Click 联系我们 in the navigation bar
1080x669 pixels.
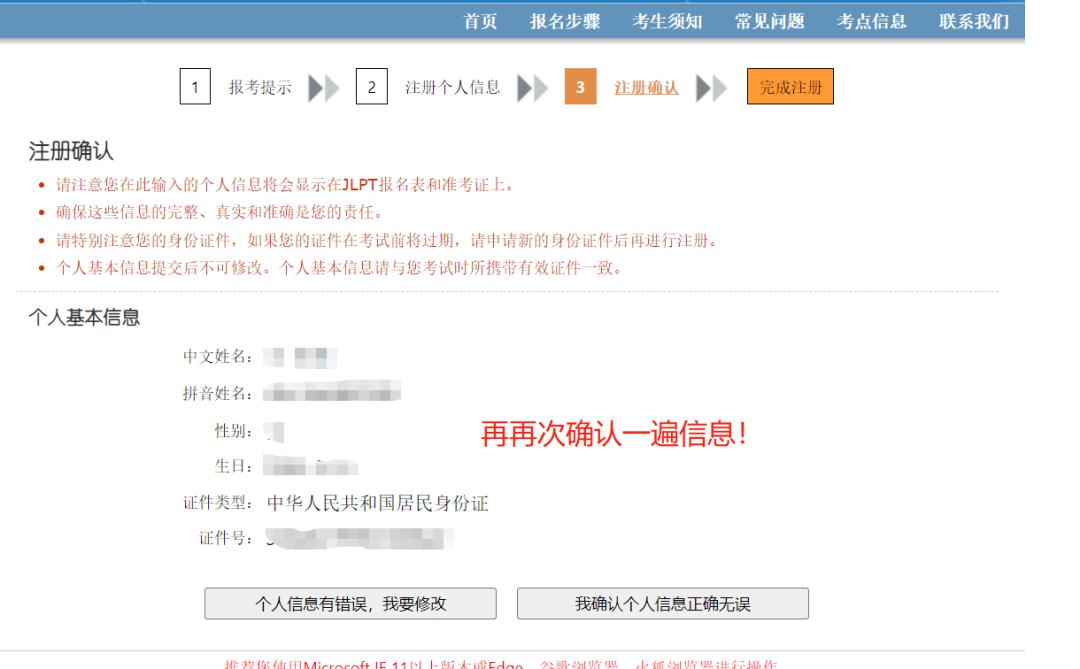[x=974, y=21]
